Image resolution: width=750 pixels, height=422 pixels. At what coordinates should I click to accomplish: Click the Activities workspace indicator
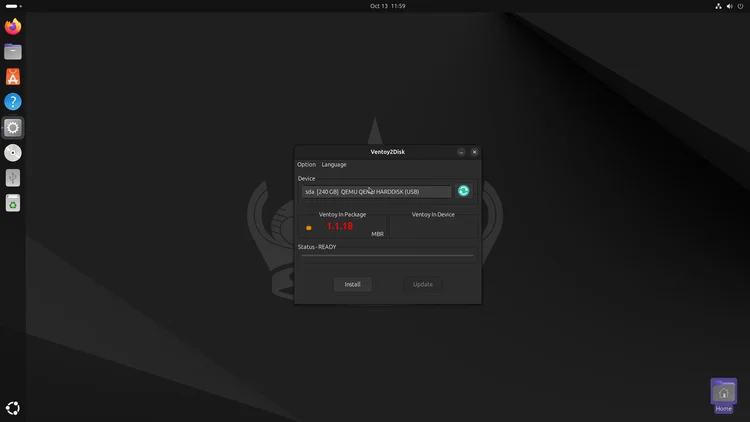coord(13,6)
